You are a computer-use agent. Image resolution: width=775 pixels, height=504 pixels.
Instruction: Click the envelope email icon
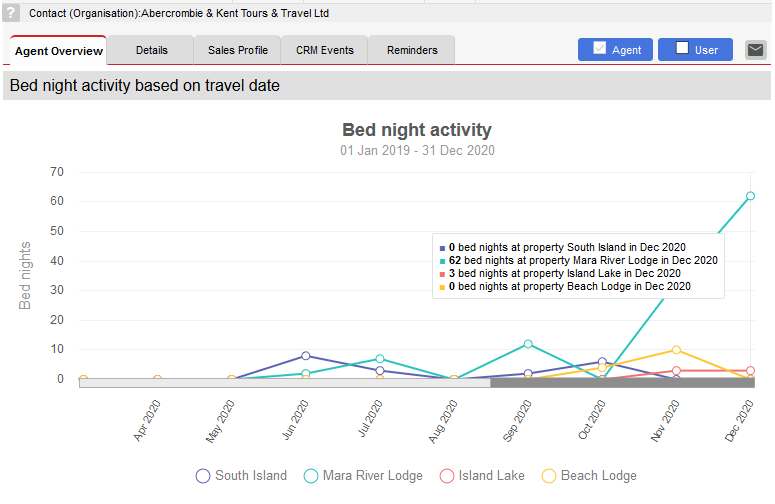[755, 50]
